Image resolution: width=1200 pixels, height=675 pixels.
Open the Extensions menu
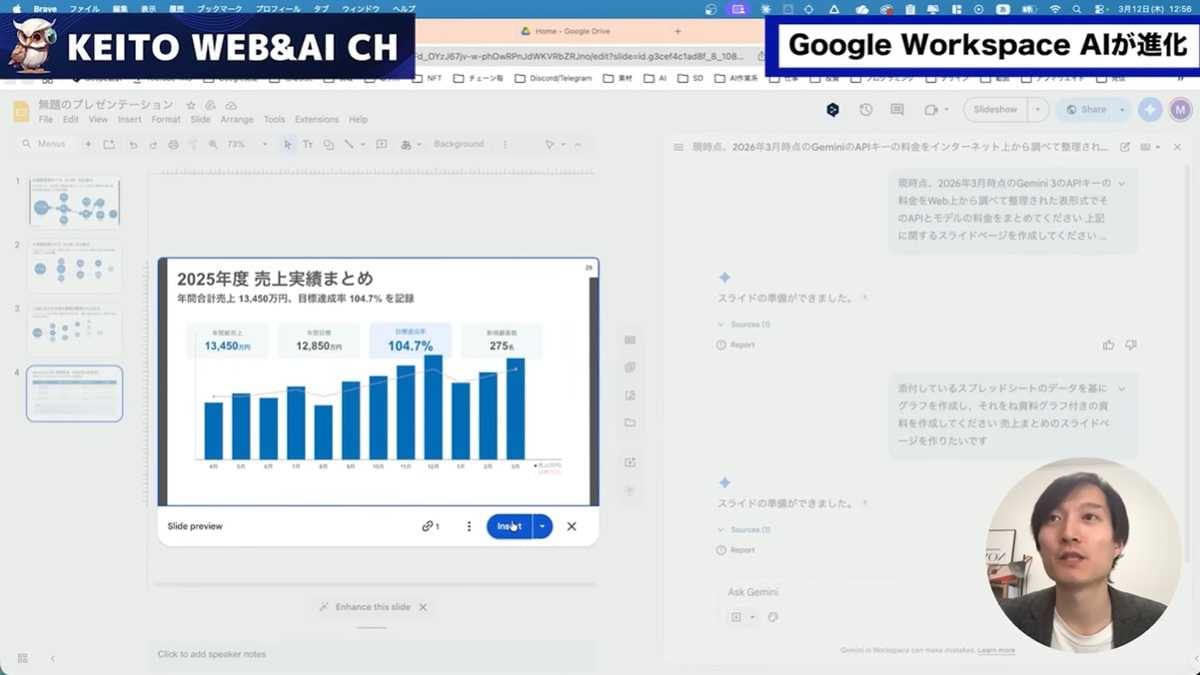point(316,120)
